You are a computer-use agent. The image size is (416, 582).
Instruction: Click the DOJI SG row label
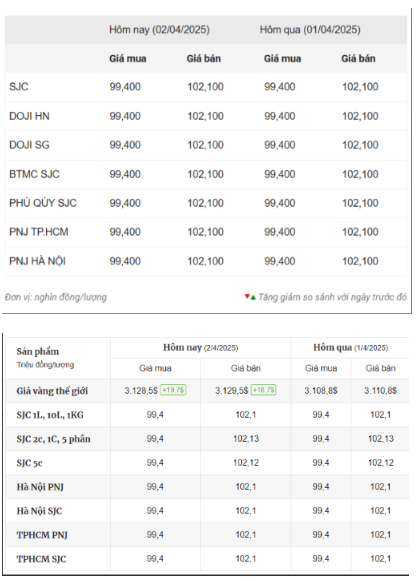[x=29, y=145]
